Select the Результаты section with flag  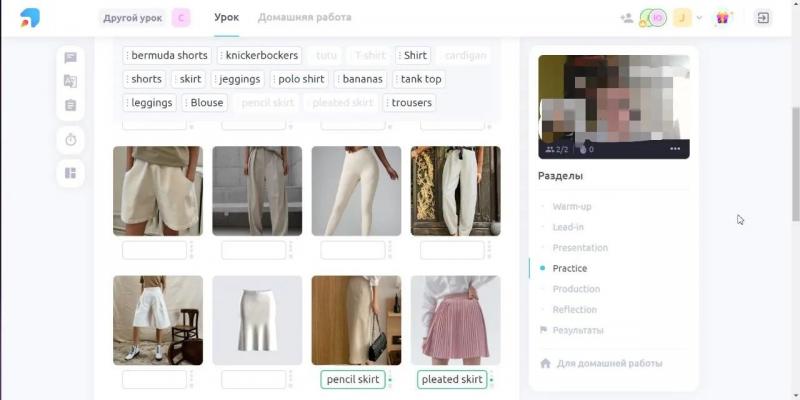[x=578, y=330]
